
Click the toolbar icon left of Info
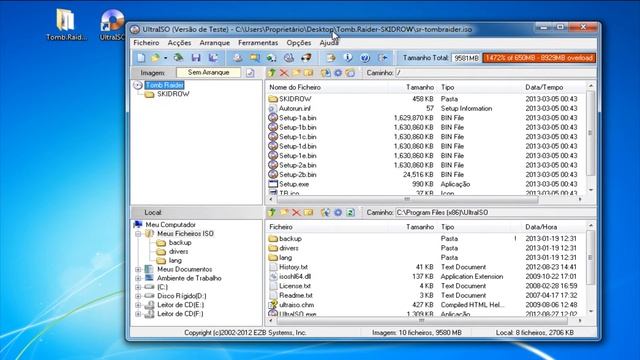pyautogui.click(x=331, y=58)
